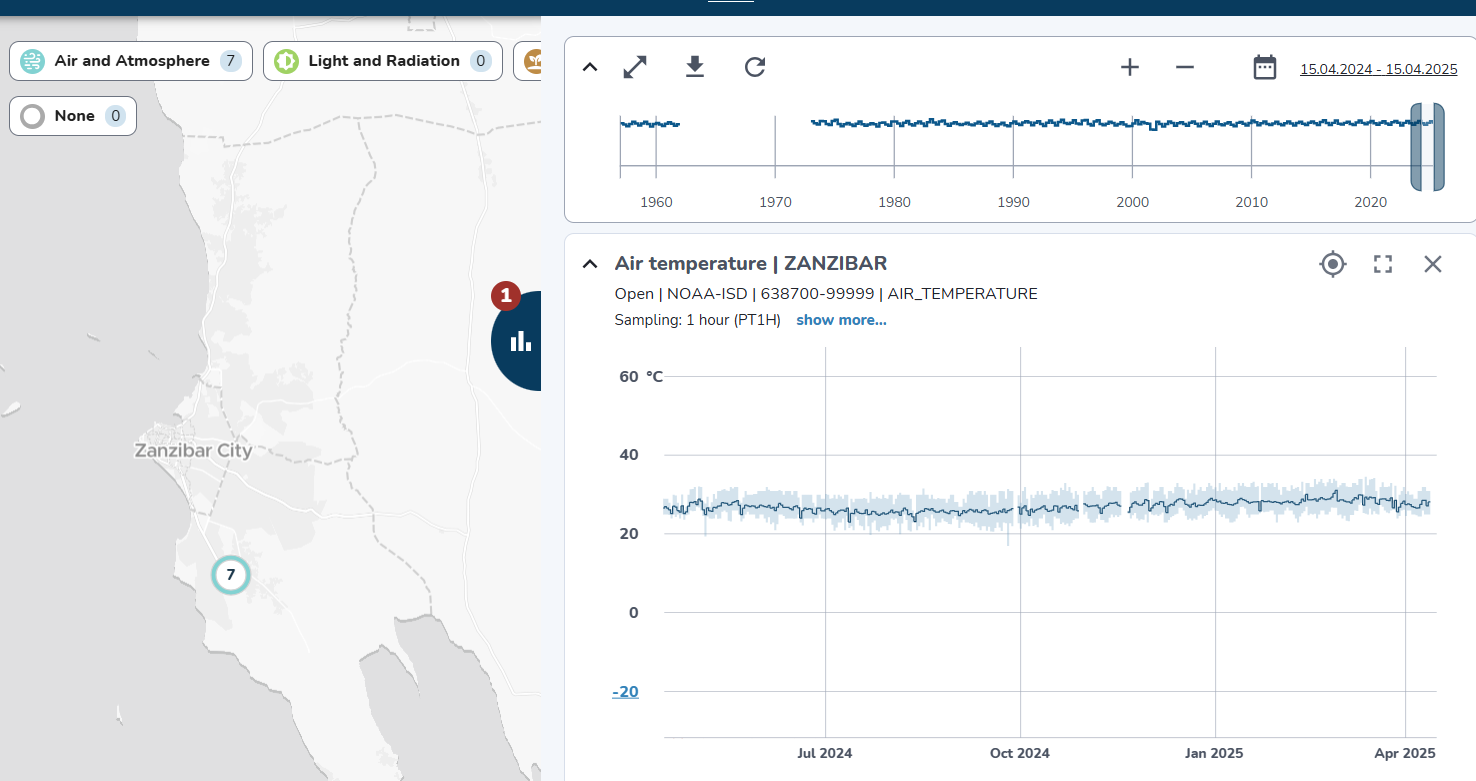Click the Zanzibar City map label
Screen dimensions: 1476x781
coord(193,451)
